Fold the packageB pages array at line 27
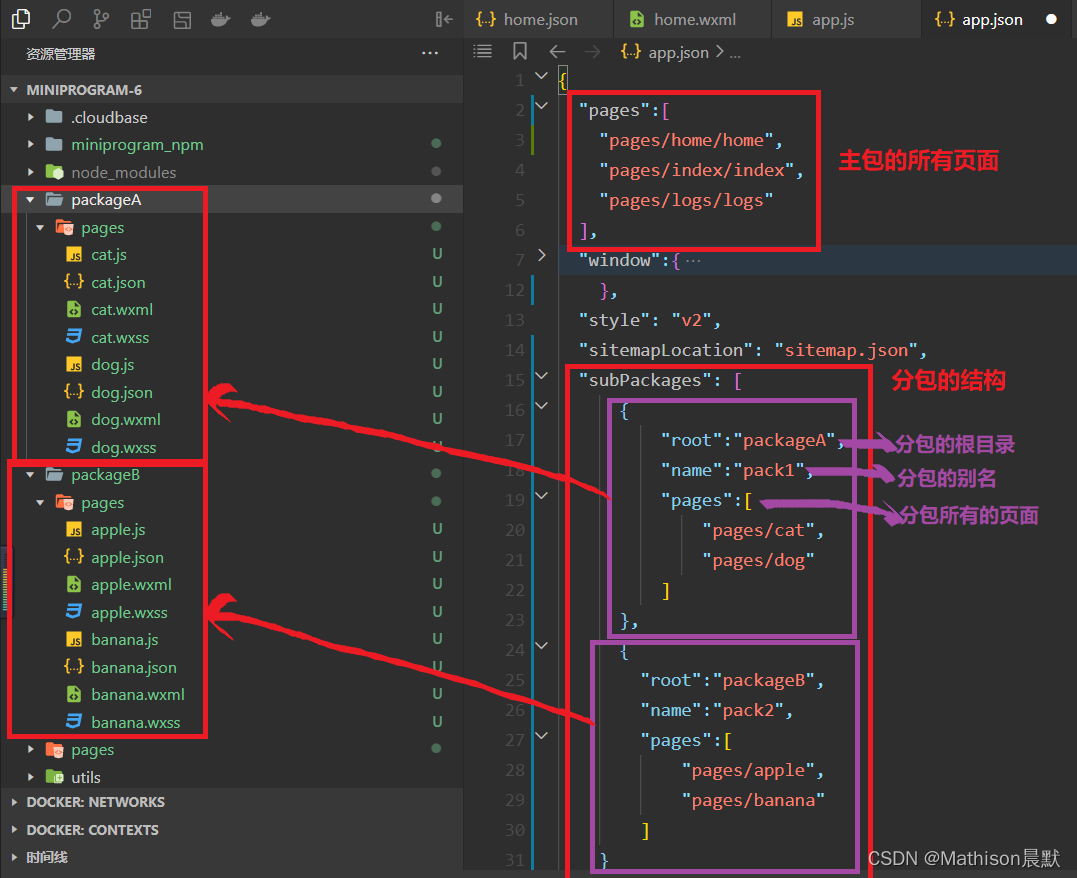The width and height of the screenshot is (1077, 878). [x=541, y=736]
